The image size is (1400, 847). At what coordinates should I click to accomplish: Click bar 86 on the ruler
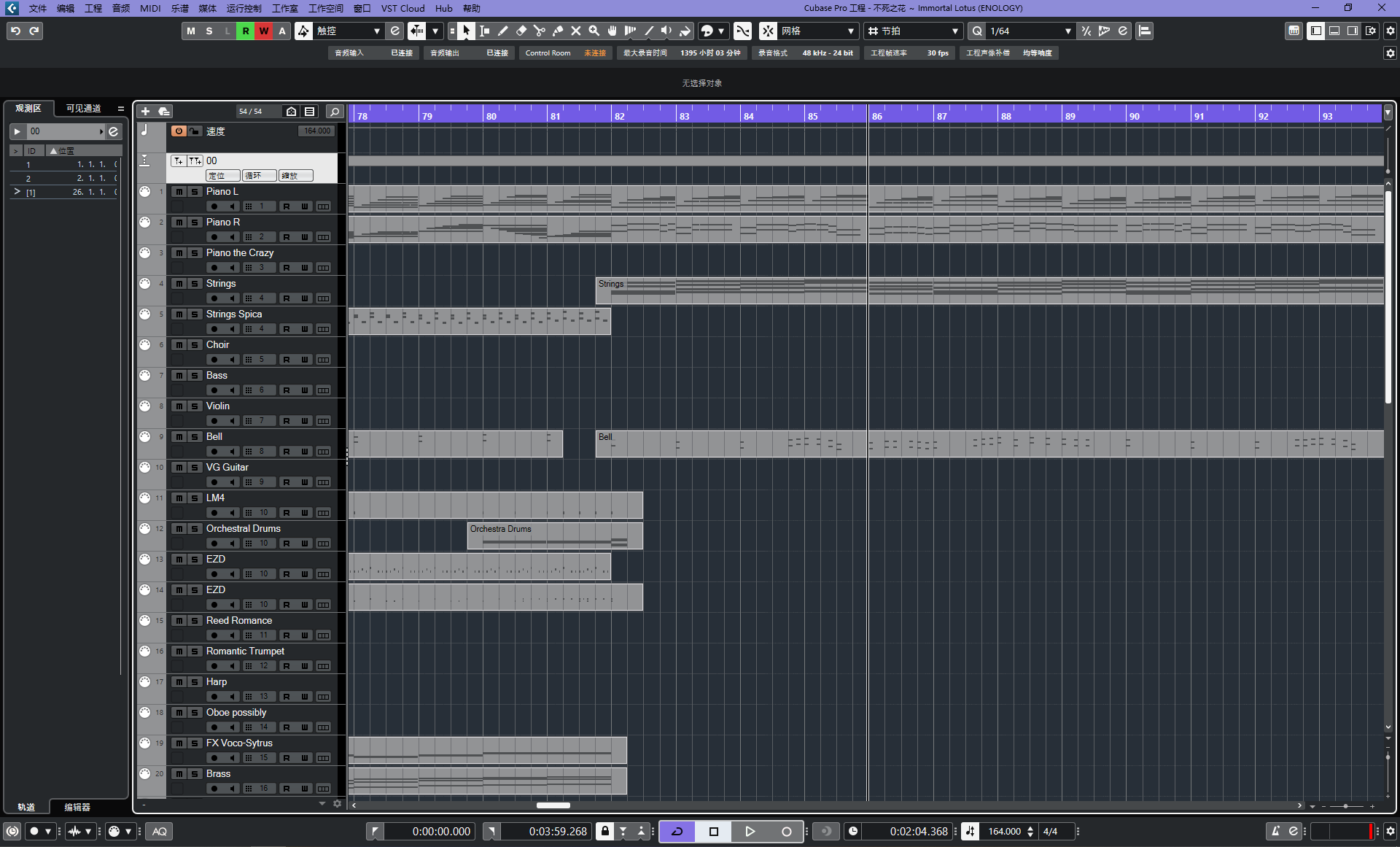[x=876, y=115]
